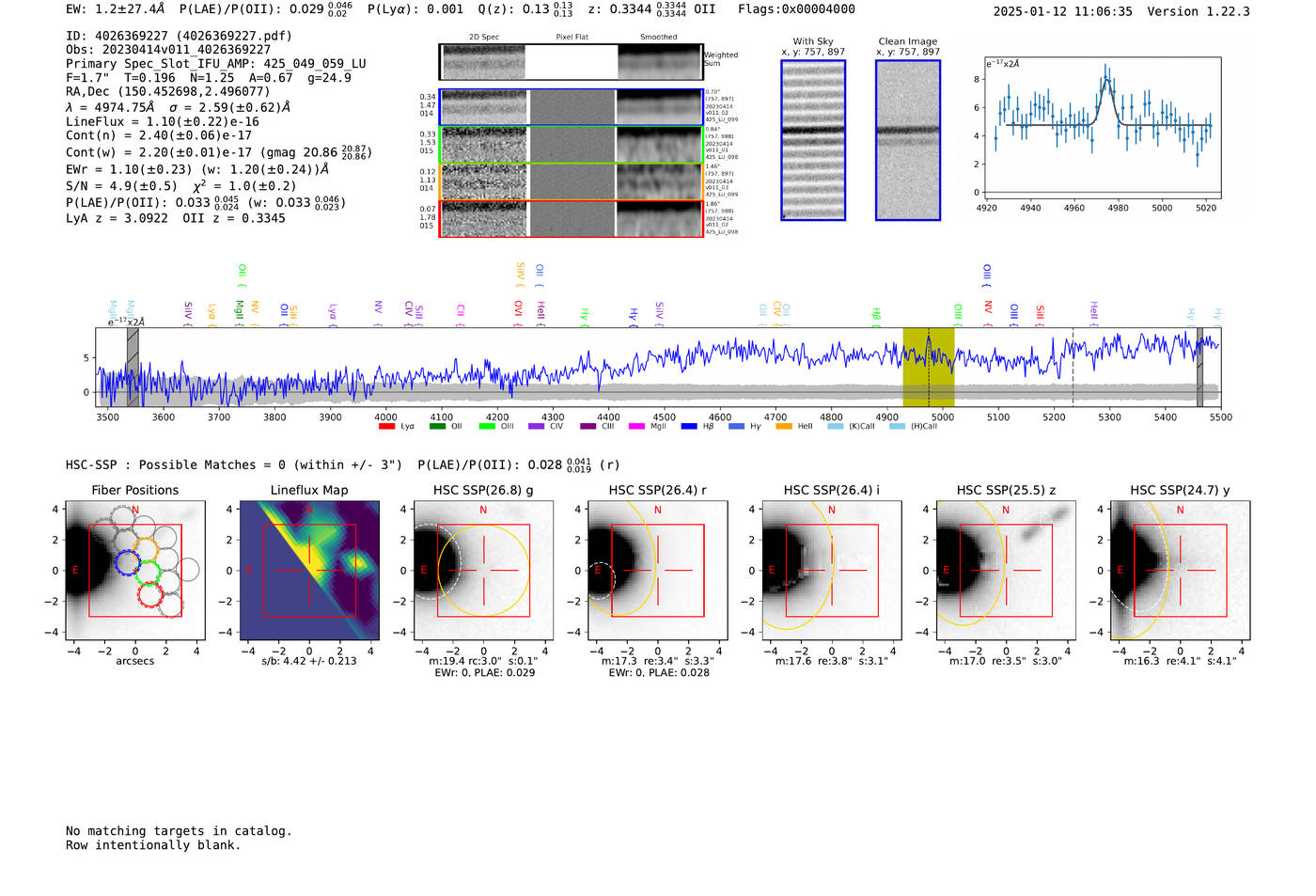Screen dimensions: 1316x896
Task: Click the LyA z = 3.0922 text
Action: [x=117, y=218]
